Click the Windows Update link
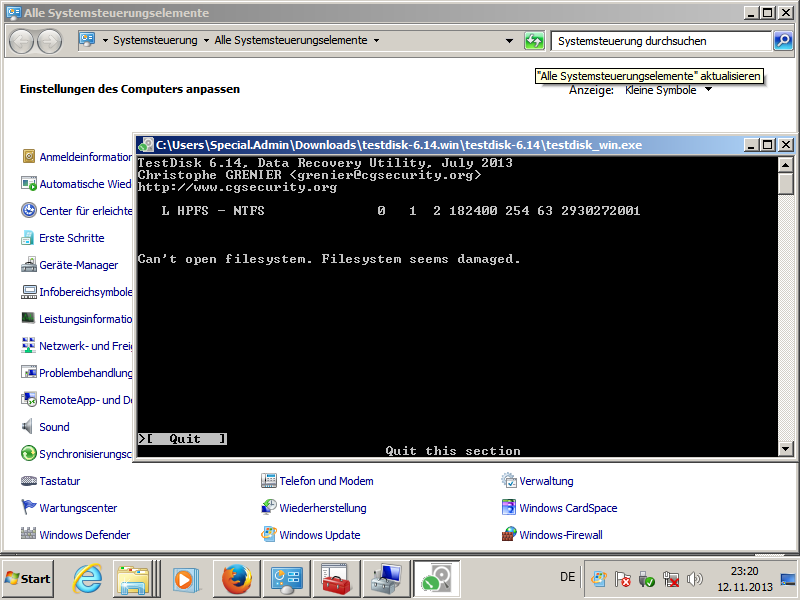 (320, 535)
